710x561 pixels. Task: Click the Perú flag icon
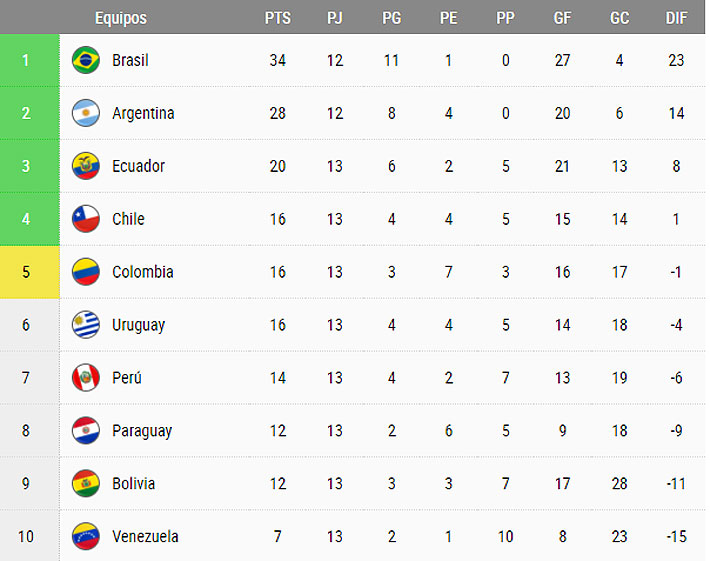(x=86, y=378)
